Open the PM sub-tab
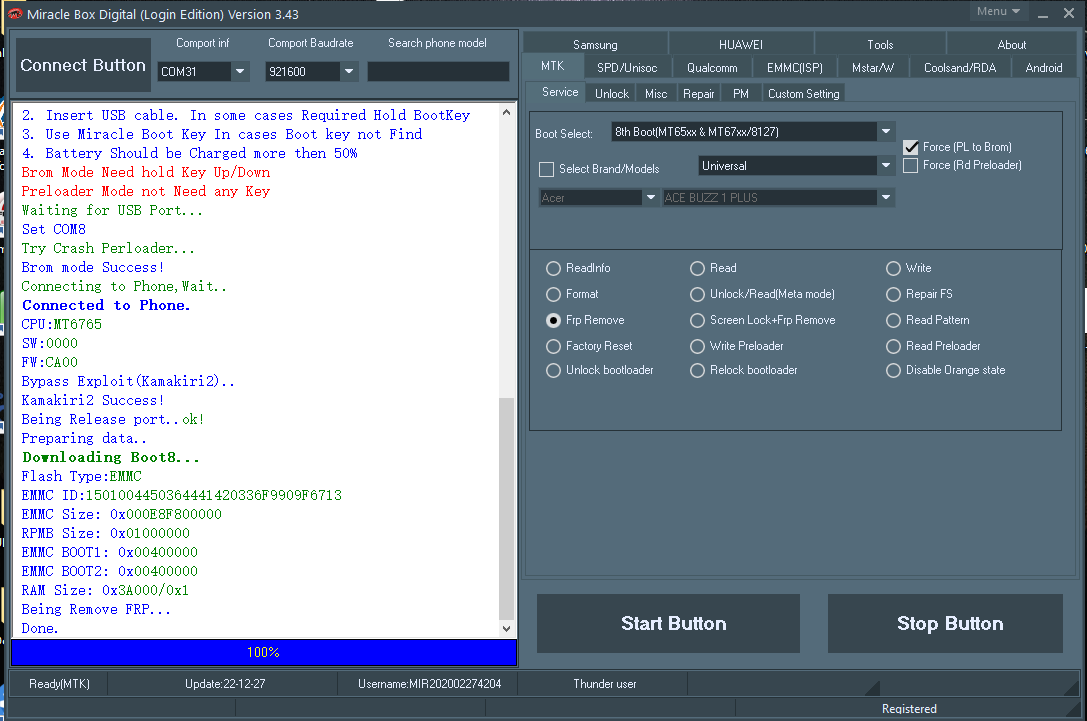Screen dimensions: 1087x721 (740, 94)
